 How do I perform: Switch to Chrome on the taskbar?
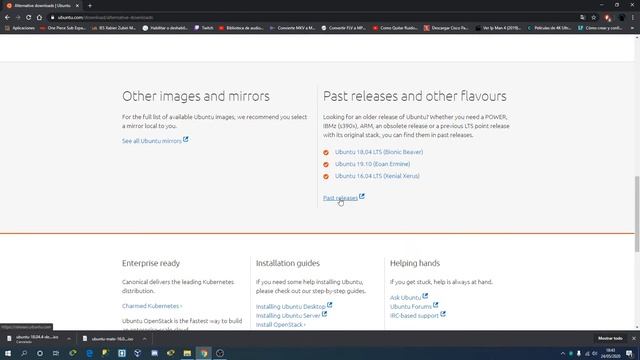pos(204,353)
